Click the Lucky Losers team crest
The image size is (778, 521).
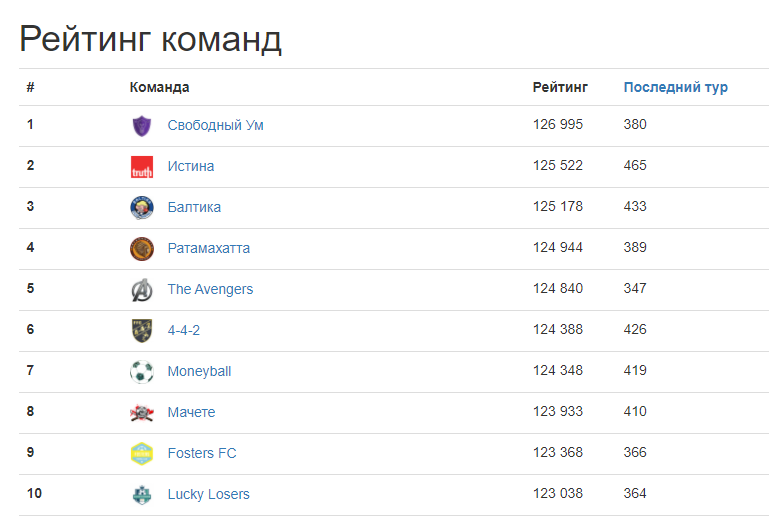pyautogui.click(x=142, y=495)
